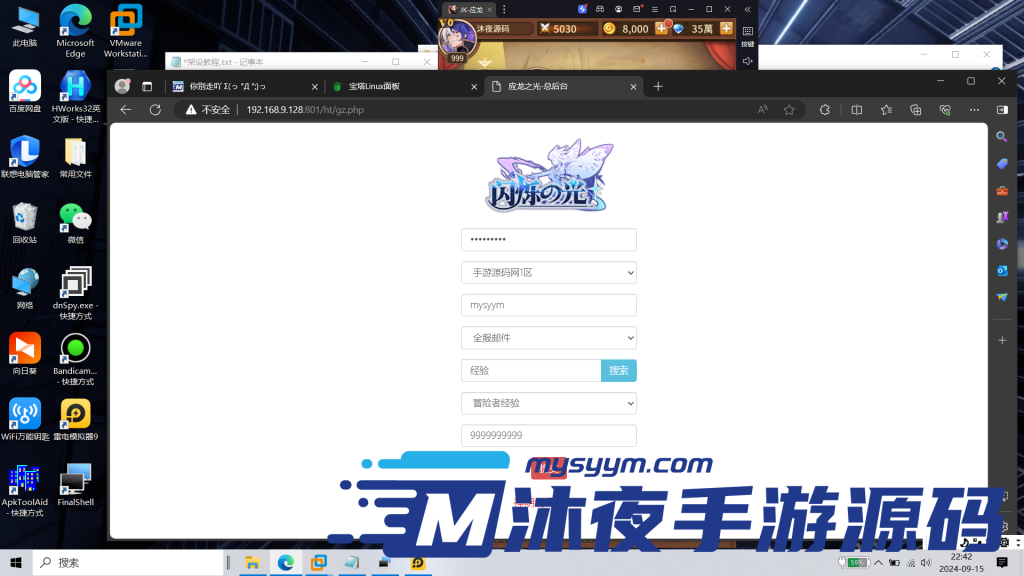Screen dimensions: 1024x576
Task: Click the 9999999999 quantity input field
Action: (548, 435)
